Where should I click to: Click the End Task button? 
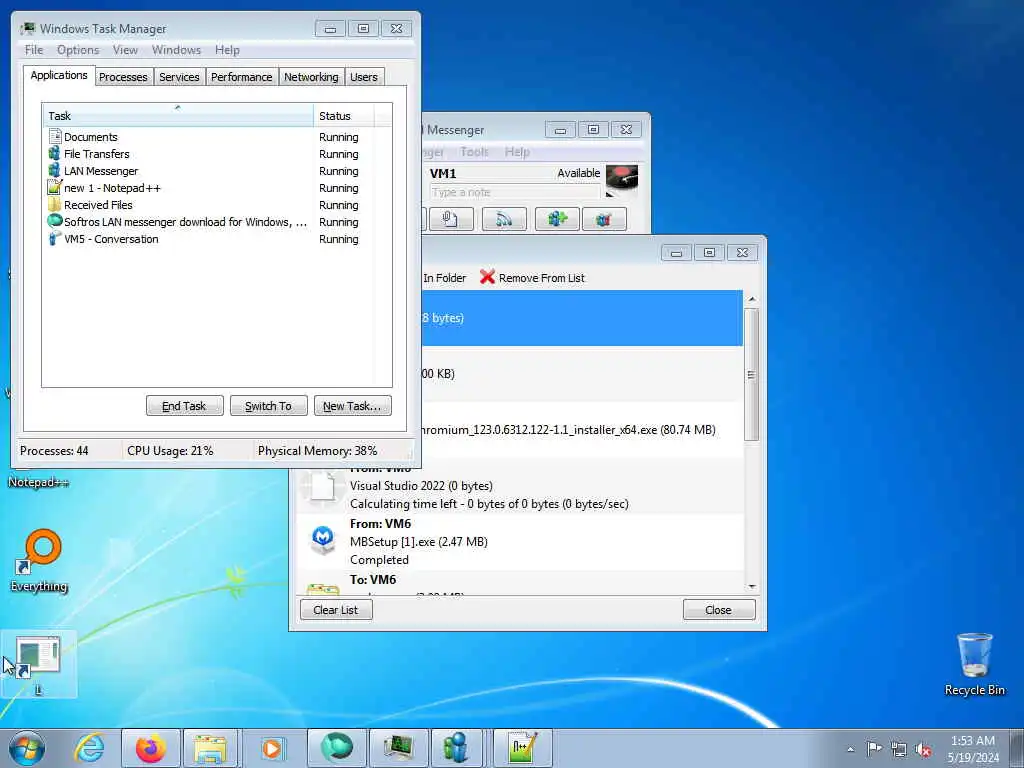coord(185,406)
